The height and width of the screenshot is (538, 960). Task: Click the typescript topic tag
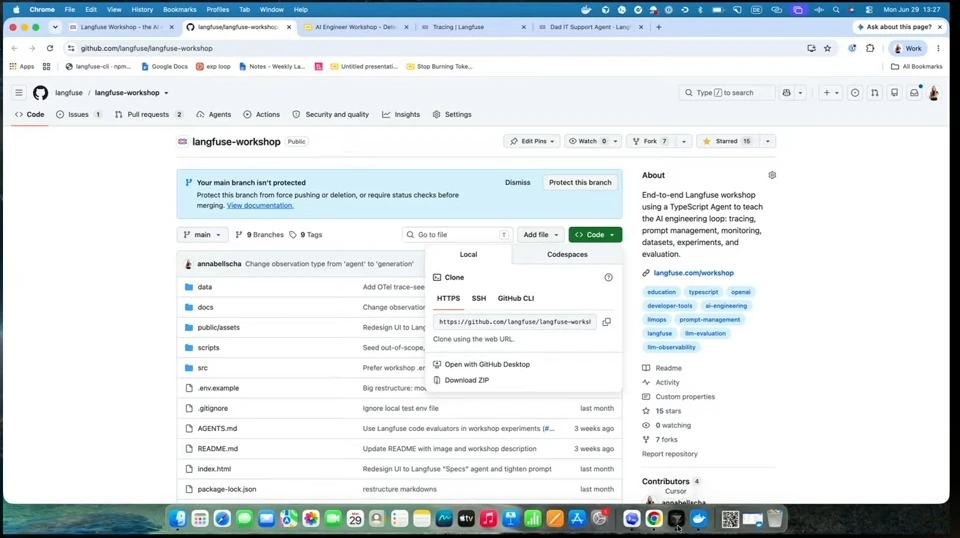pyautogui.click(x=703, y=292)
